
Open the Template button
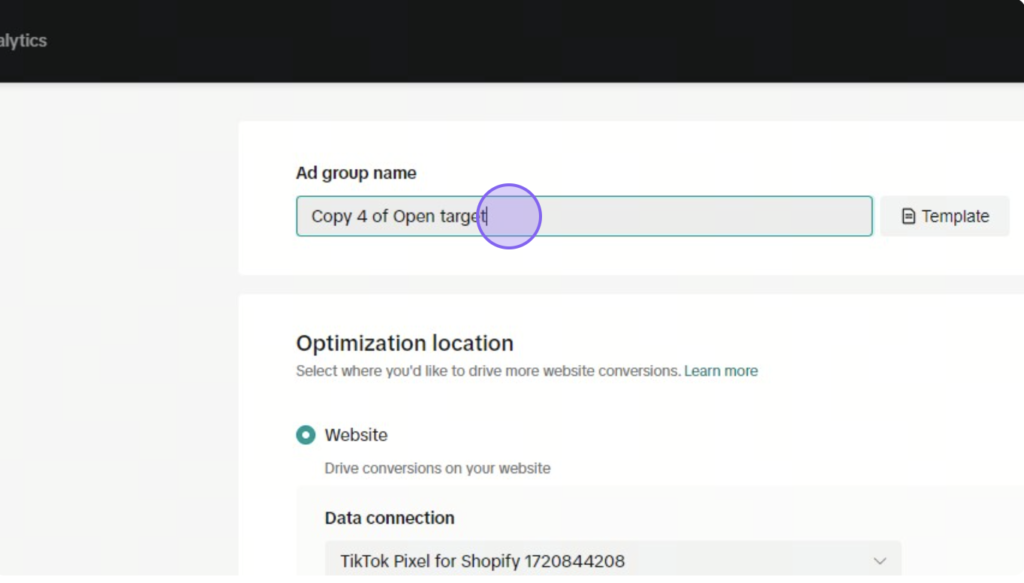944,216
